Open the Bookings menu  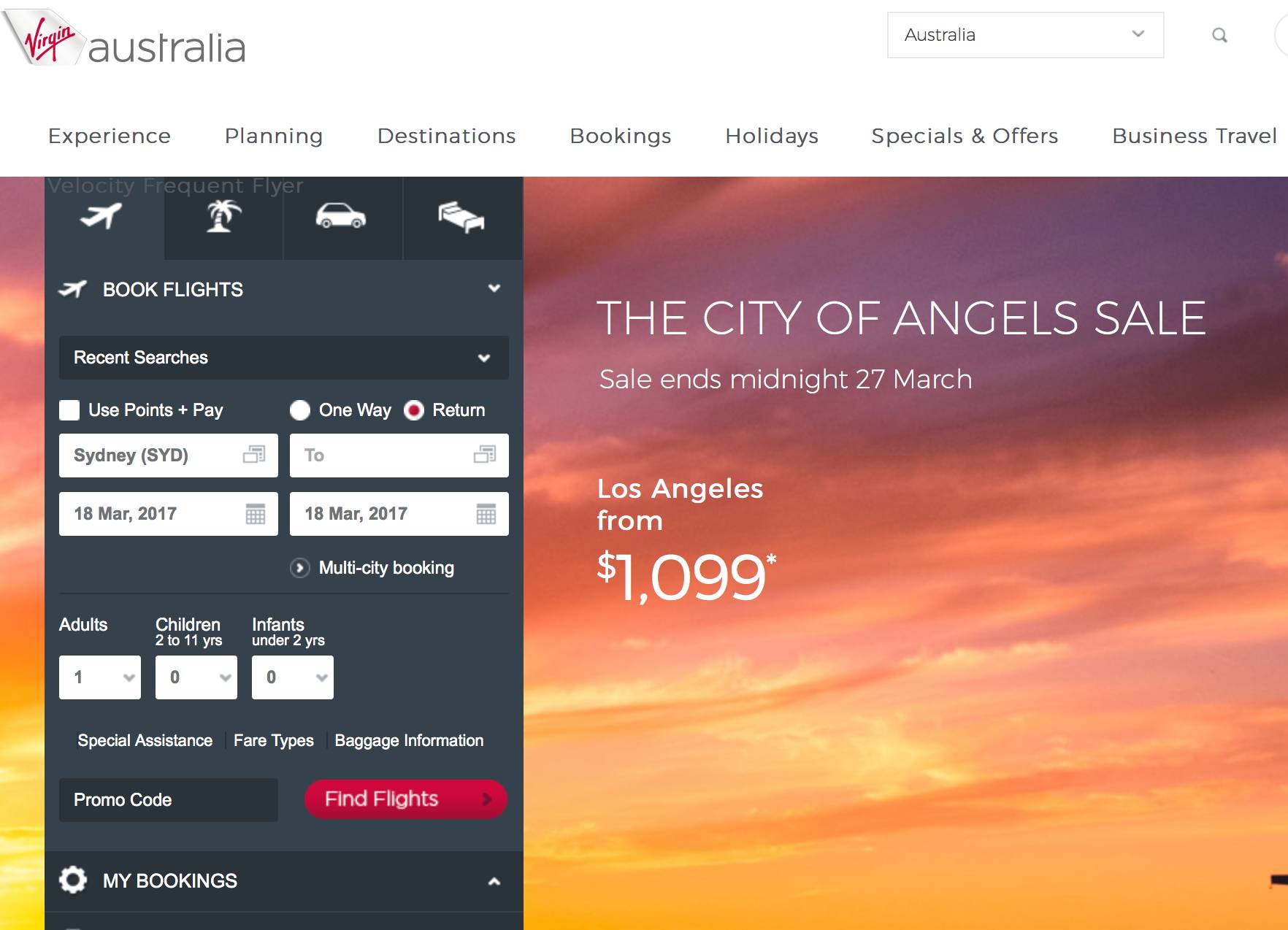[x=621, y=136]
